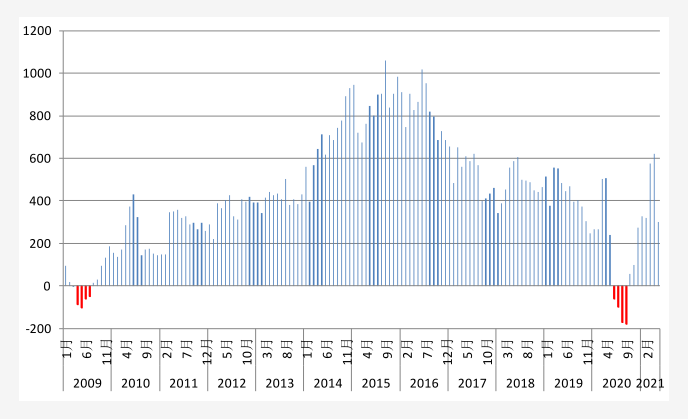Select the 5月 label above 2012

click(228, 349)
